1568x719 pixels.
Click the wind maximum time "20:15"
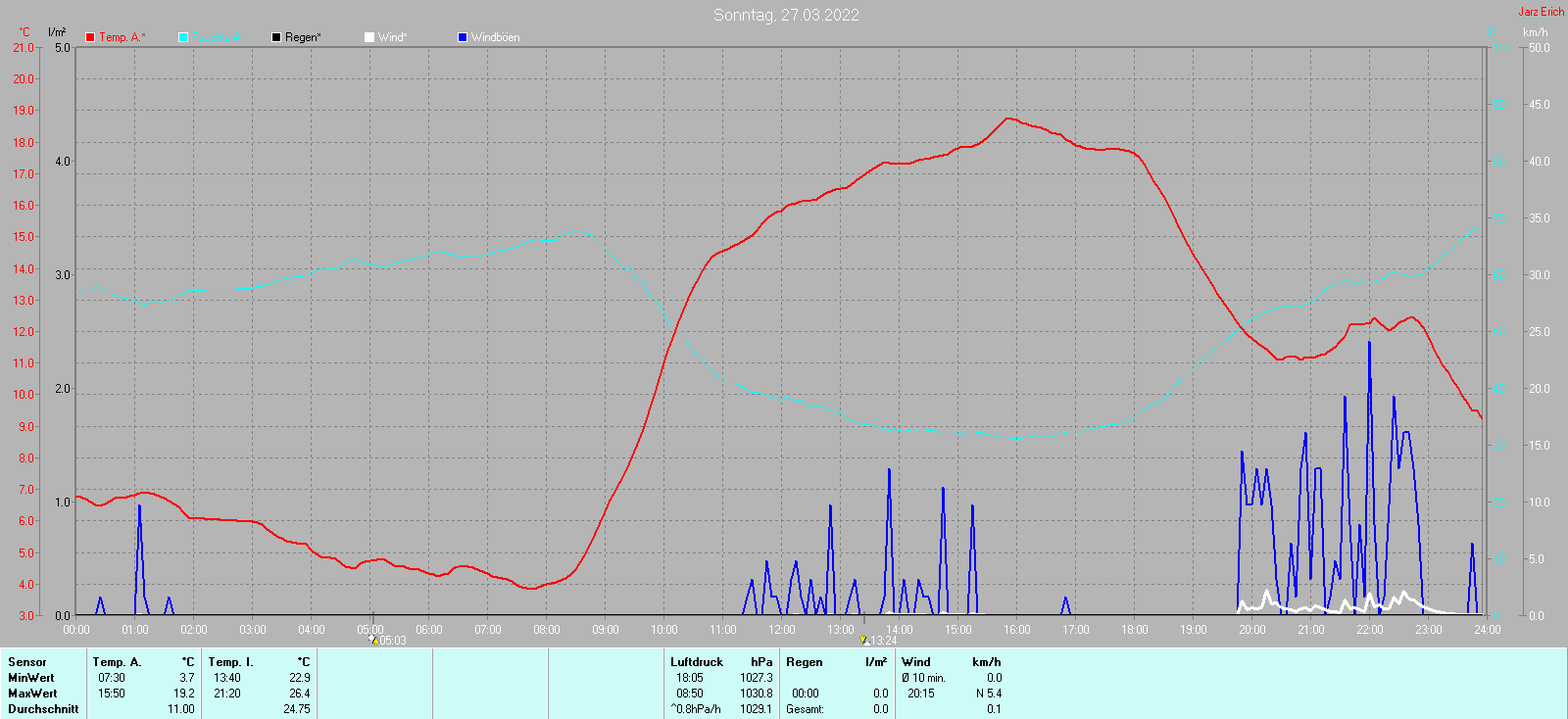921,694
